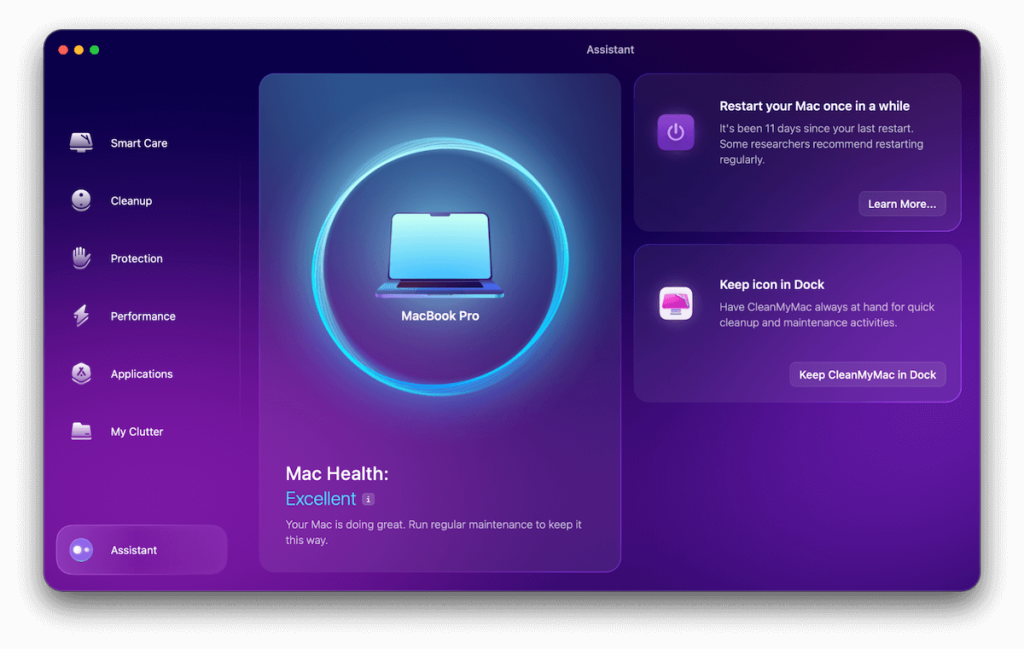Click the Excellent health status text

tap(321, 499)
